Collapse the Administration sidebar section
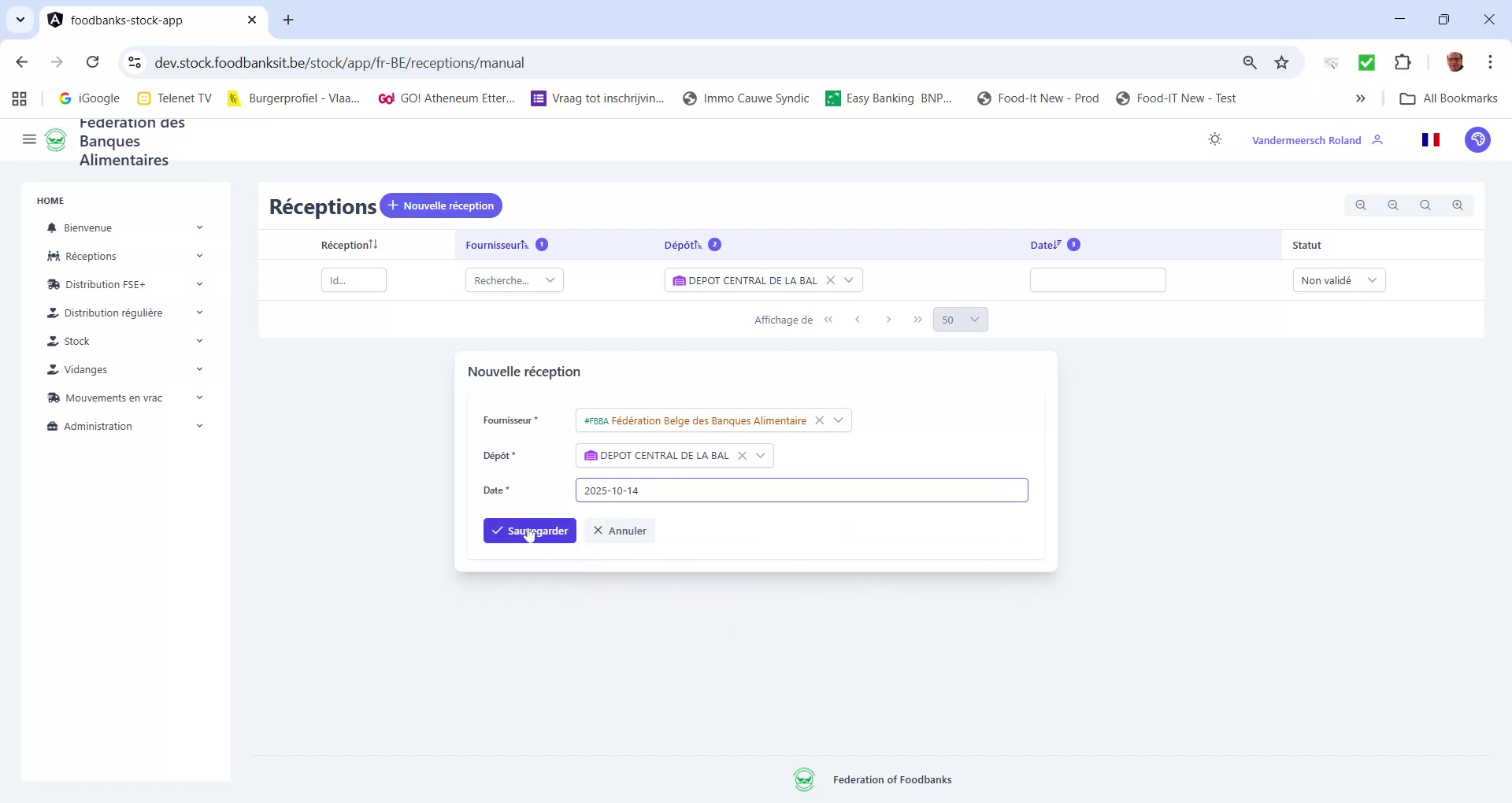Viewport: 1512px width, 803px height. tap(199, 426)
